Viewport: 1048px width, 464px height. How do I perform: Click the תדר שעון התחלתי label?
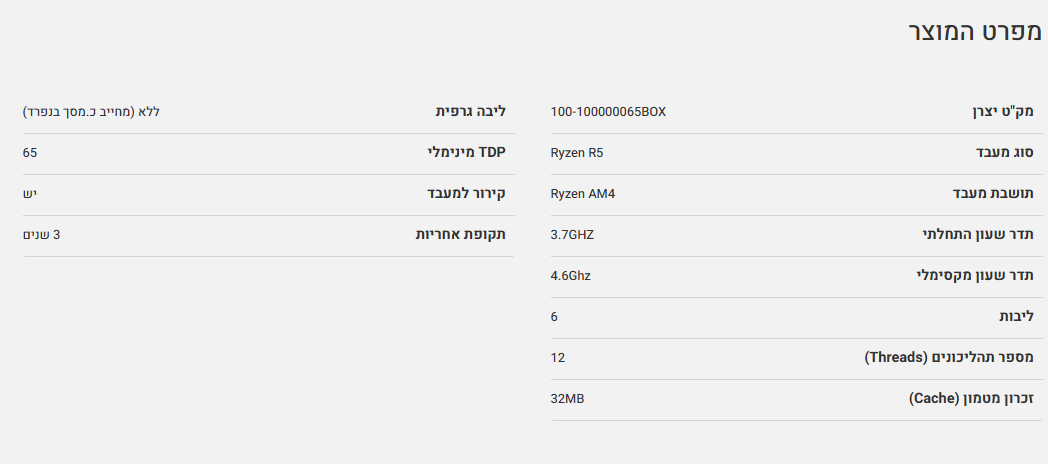[x=978, y=235]
